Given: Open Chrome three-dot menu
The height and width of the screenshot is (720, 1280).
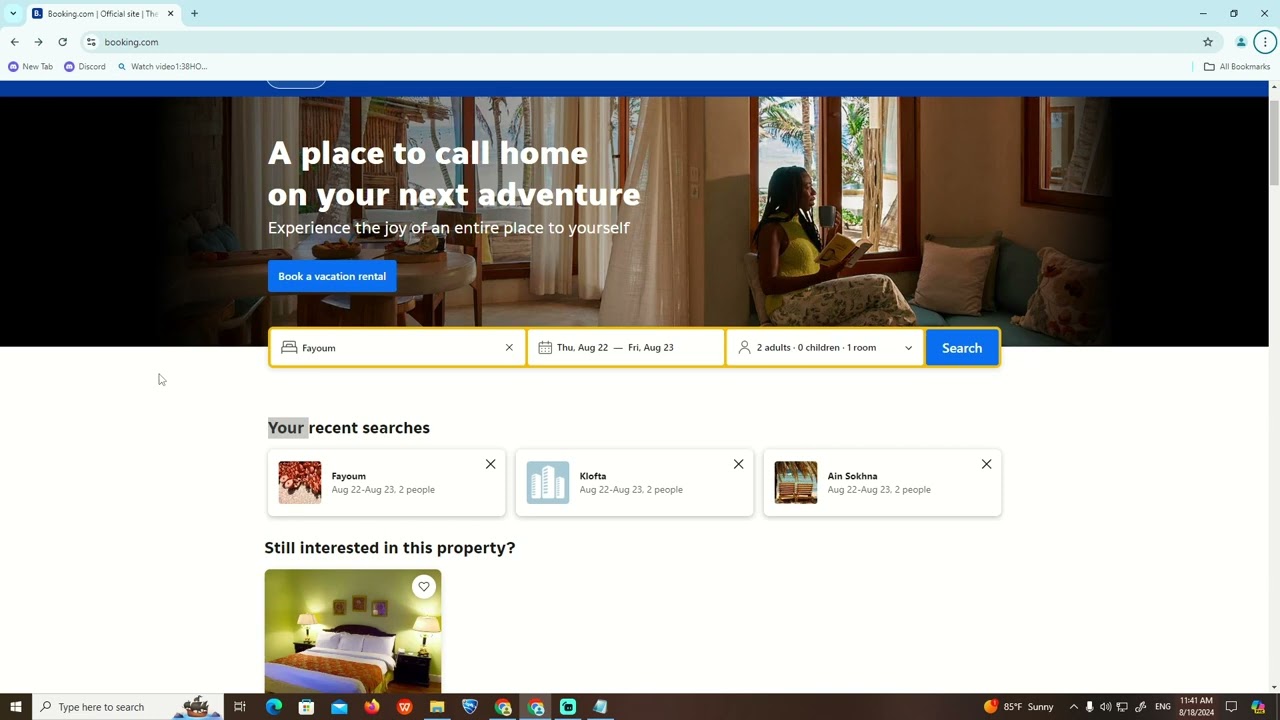Looking at the screenshot, I should point(1265,42).
